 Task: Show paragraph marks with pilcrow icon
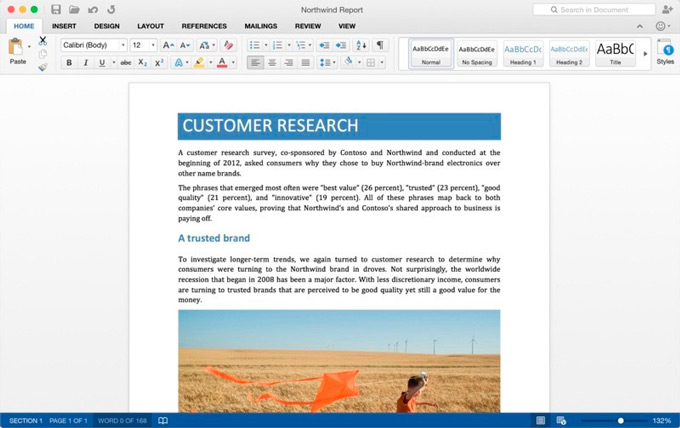pyautogui.click(x=379, y=45)
